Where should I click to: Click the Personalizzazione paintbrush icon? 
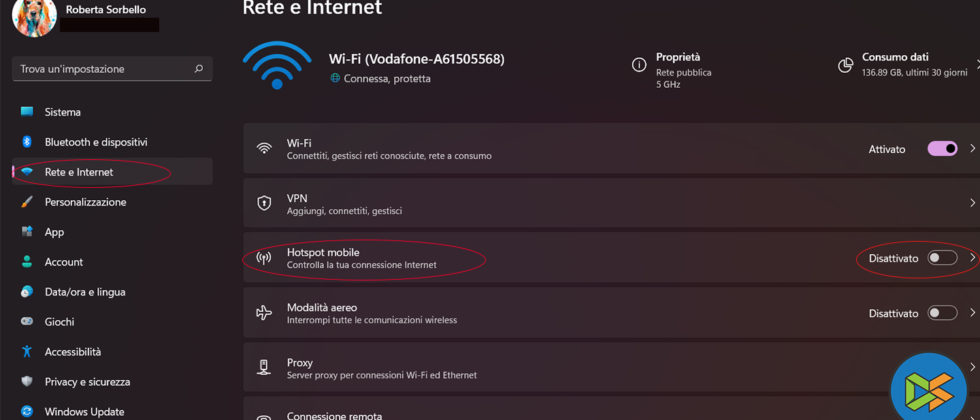[x=27, y=202]
